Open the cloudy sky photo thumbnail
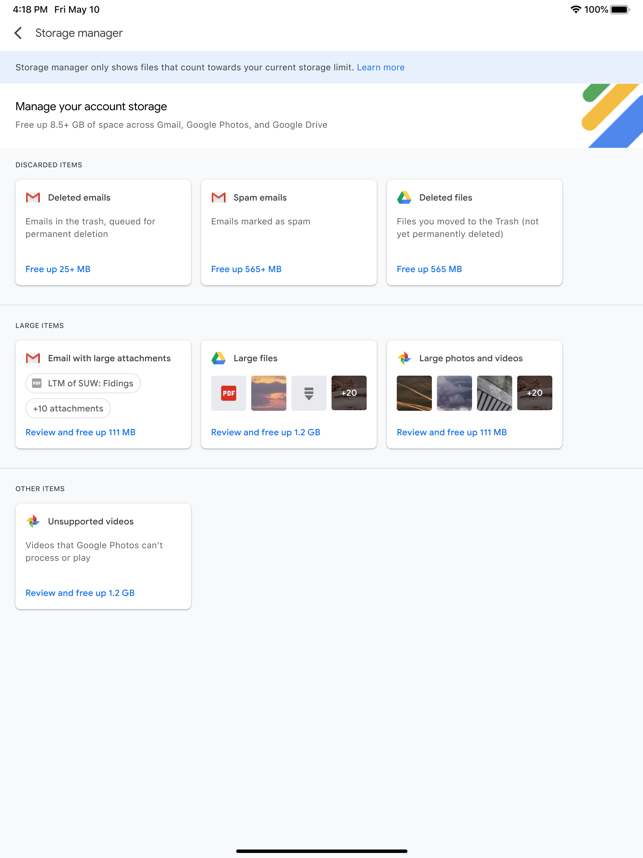The width and height of the screenshot is (643, 858). pyautogui.click(x=454, y=393)
